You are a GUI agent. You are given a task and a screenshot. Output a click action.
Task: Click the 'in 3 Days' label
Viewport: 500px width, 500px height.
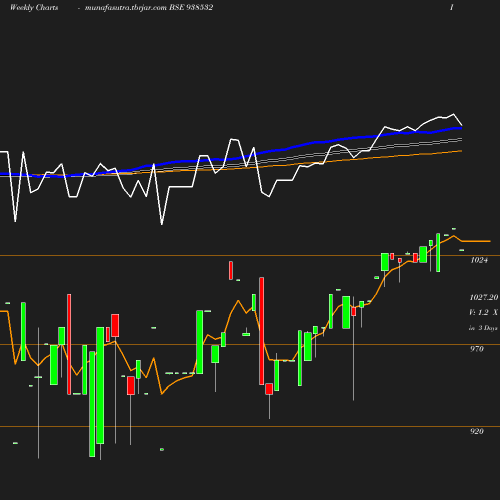[483, 328]
